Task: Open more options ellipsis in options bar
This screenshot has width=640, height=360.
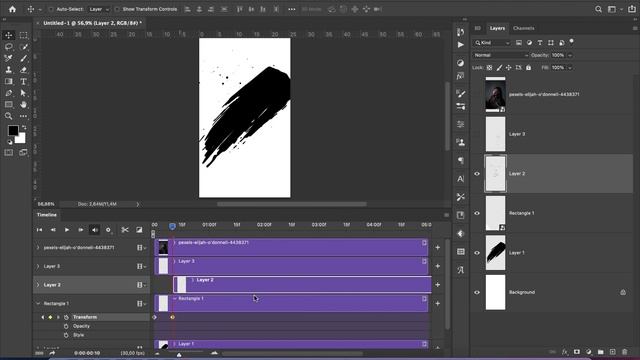Action: click(291, 9)
